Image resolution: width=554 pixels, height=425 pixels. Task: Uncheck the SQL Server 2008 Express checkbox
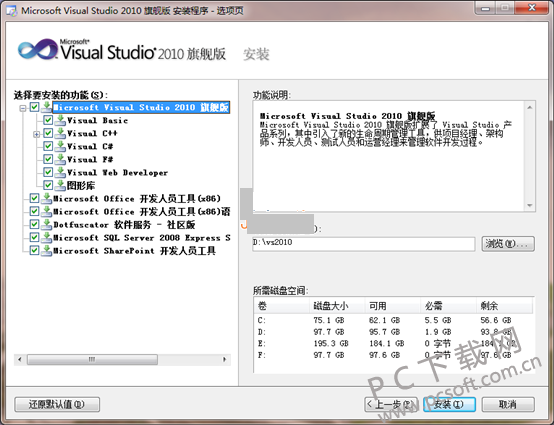point(34,237)
